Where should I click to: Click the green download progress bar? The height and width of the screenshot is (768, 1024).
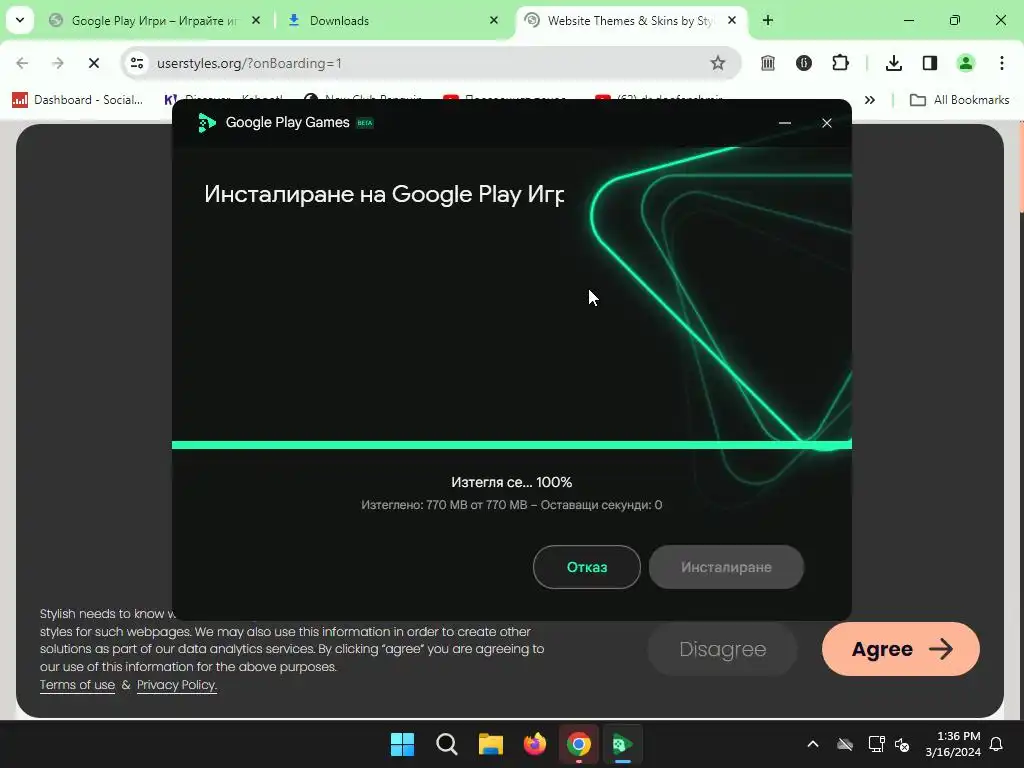click(512, 445)
